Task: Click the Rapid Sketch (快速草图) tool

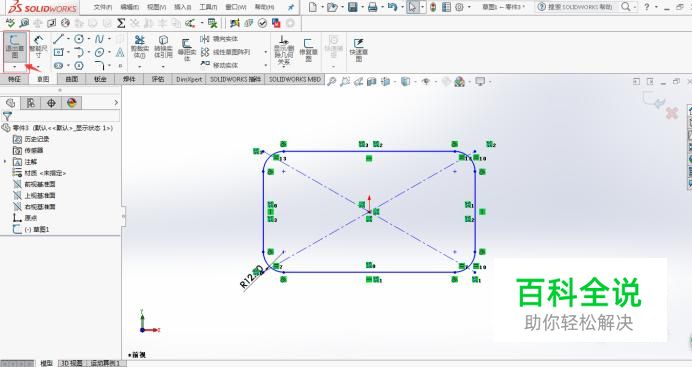Action: (359, 49)
